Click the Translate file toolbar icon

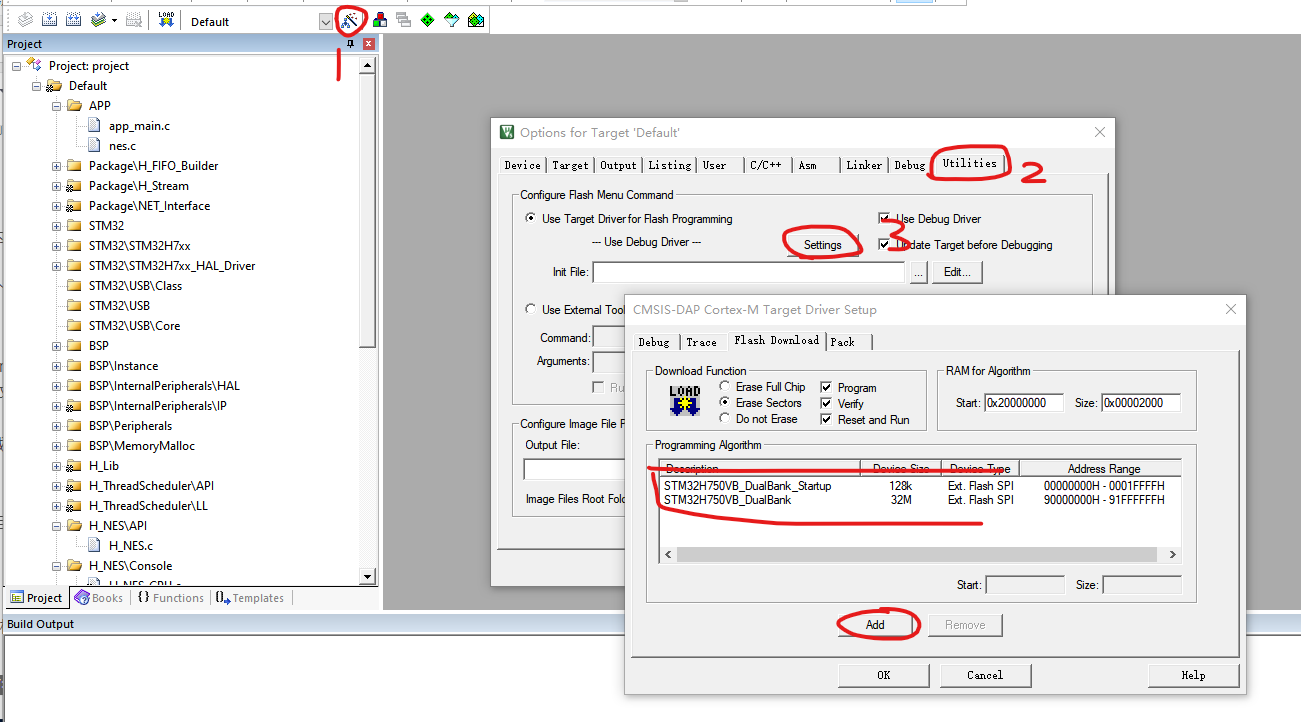coord(25,20)
